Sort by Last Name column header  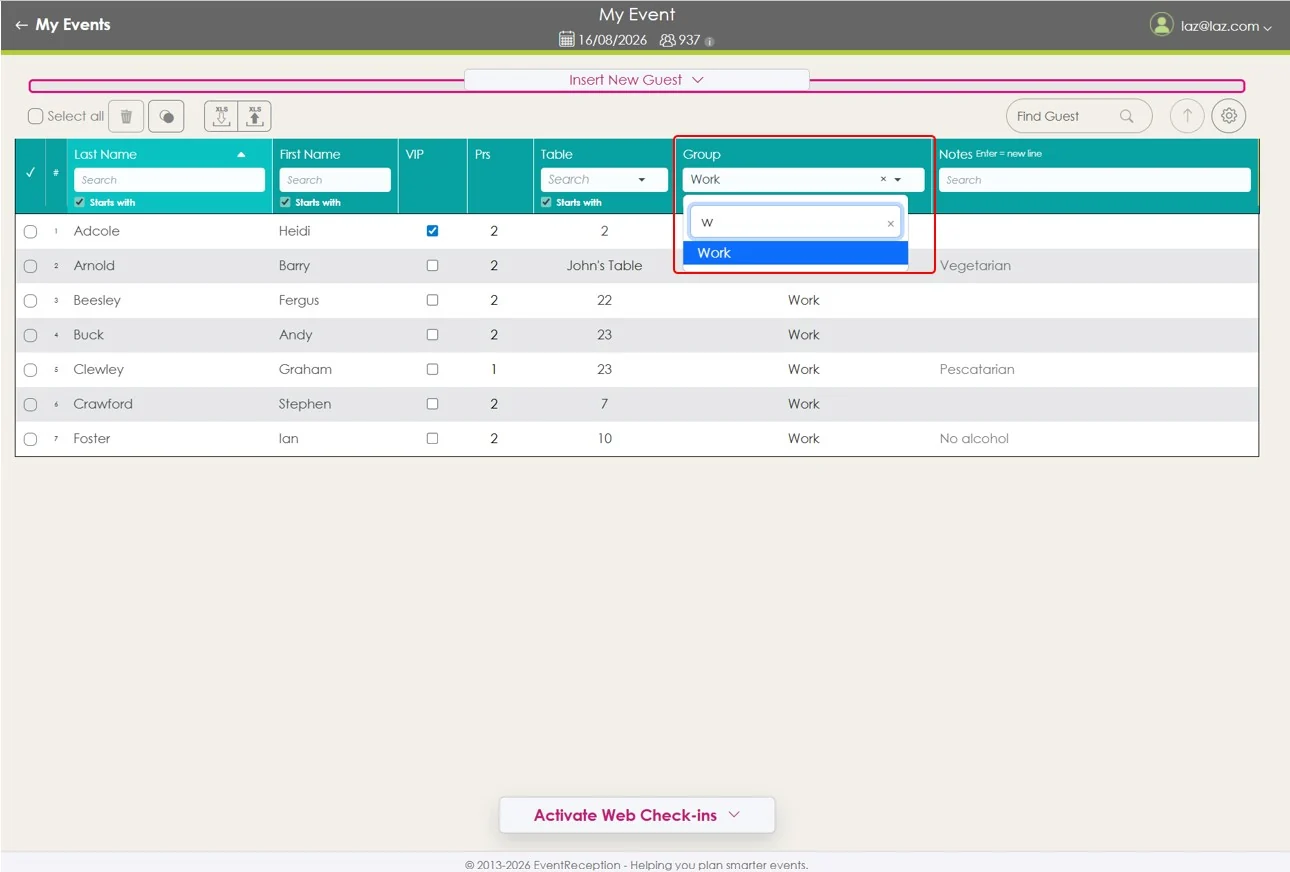[x=105, y=154]
